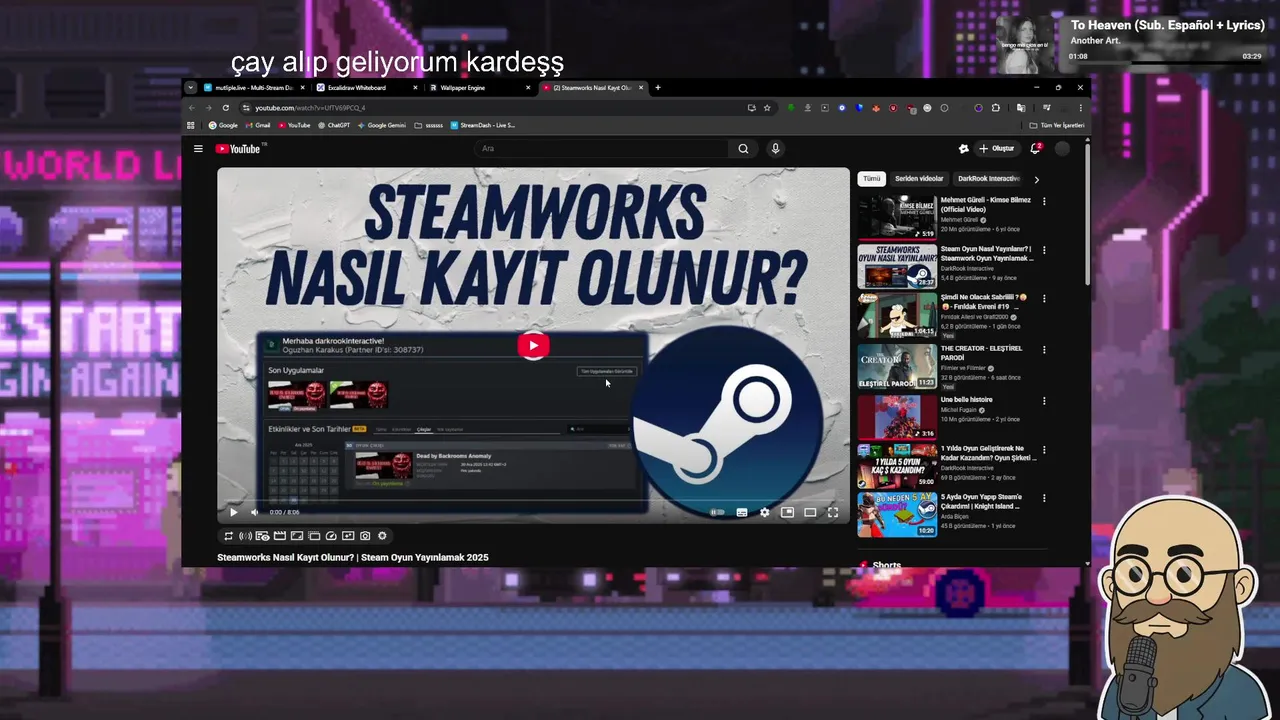Screen dimensions: 1280x720
Task: Open the Gmail bookmark
Action: (x=258, y=126)
